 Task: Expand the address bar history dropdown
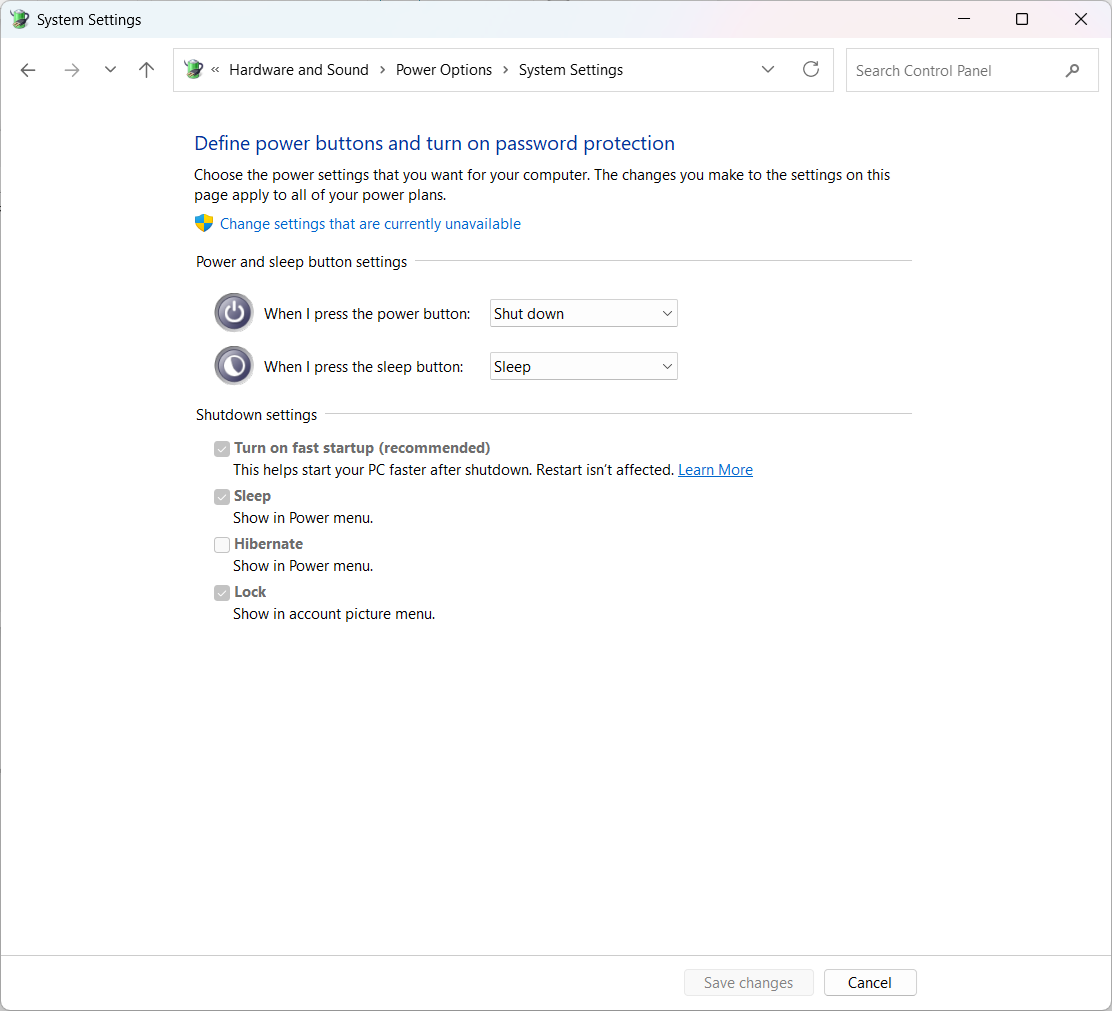pos(768,70)
